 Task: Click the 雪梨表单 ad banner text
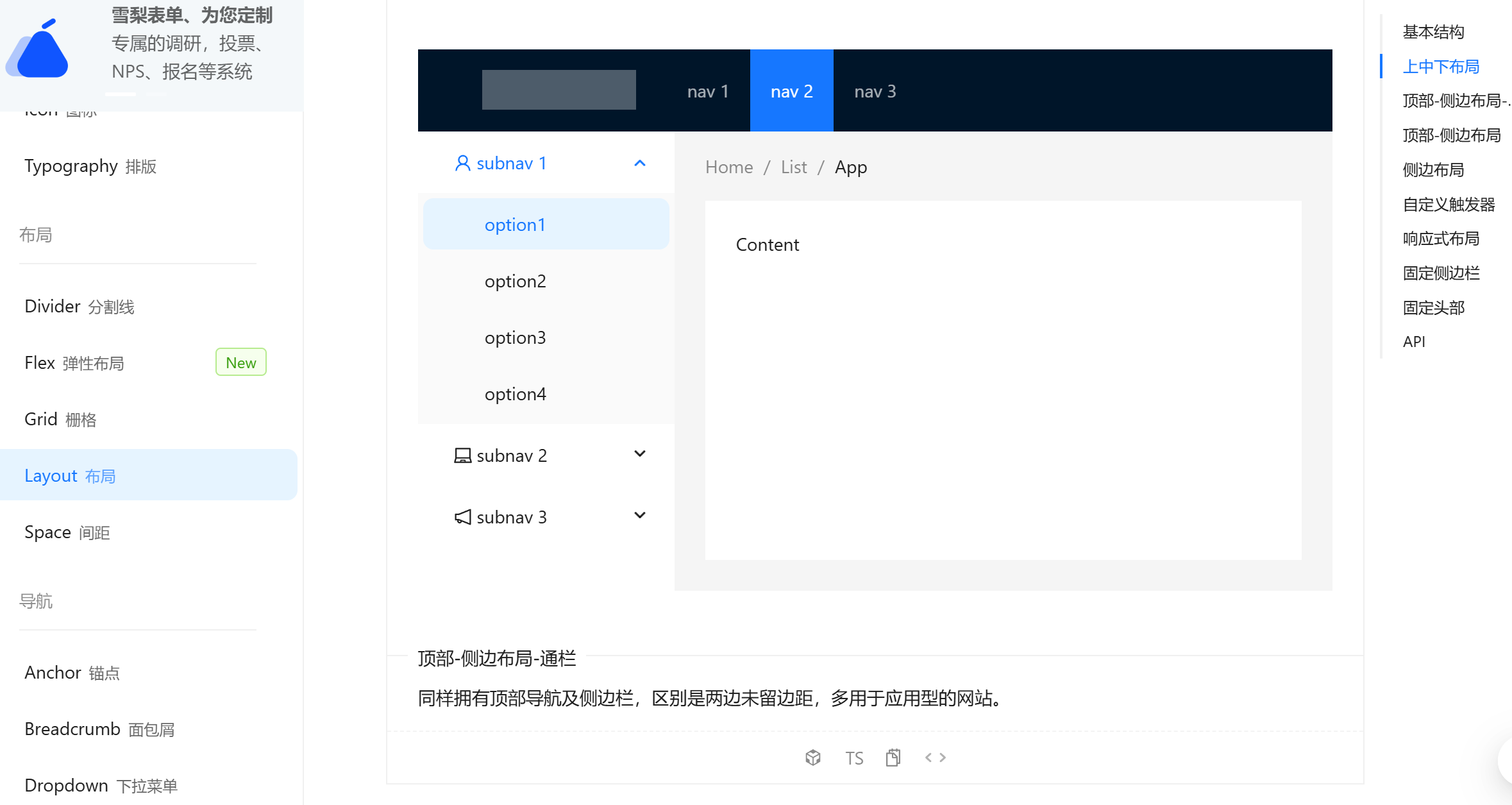[x=192, y=43]
